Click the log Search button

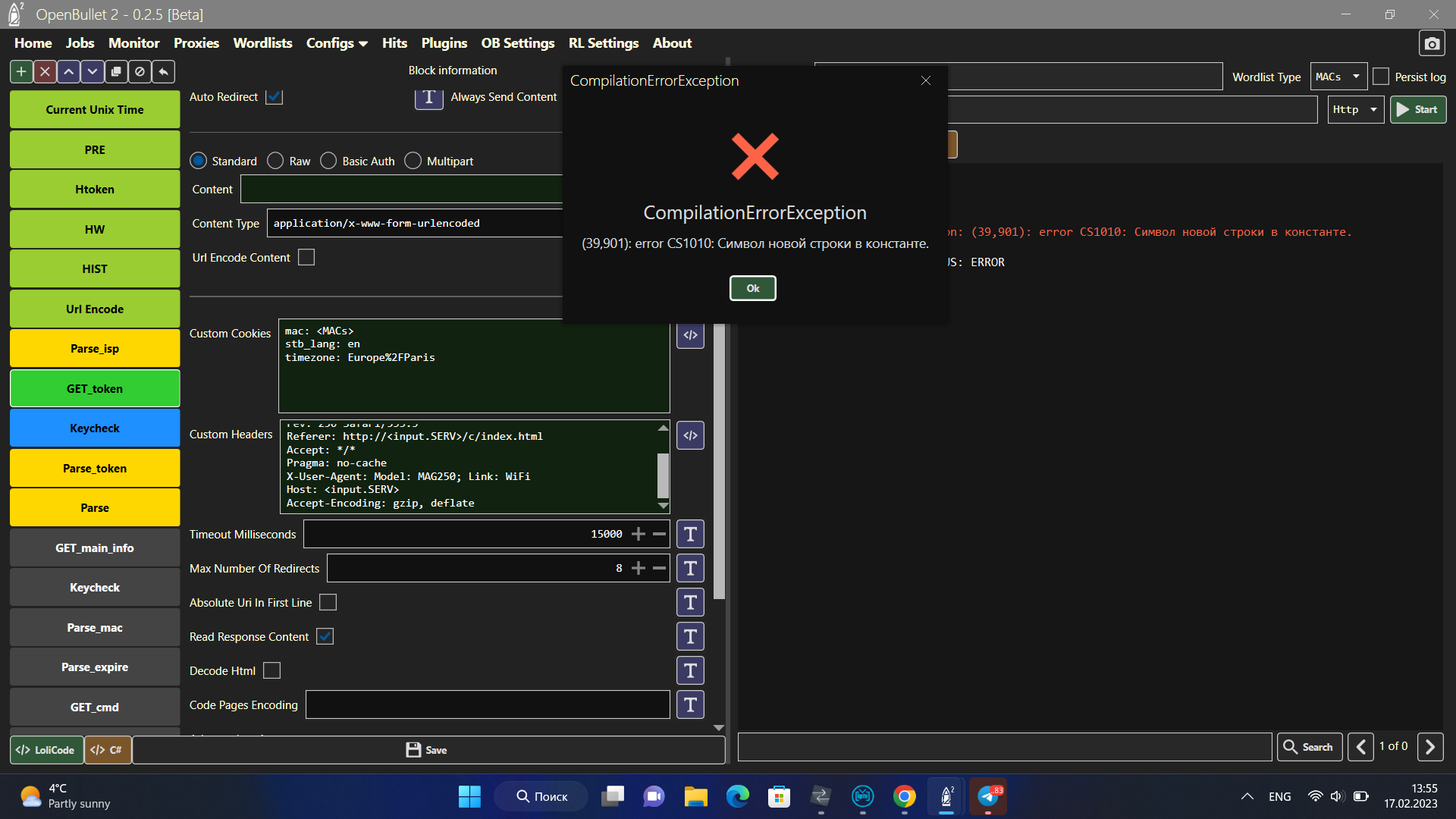tap(1310, 747)
